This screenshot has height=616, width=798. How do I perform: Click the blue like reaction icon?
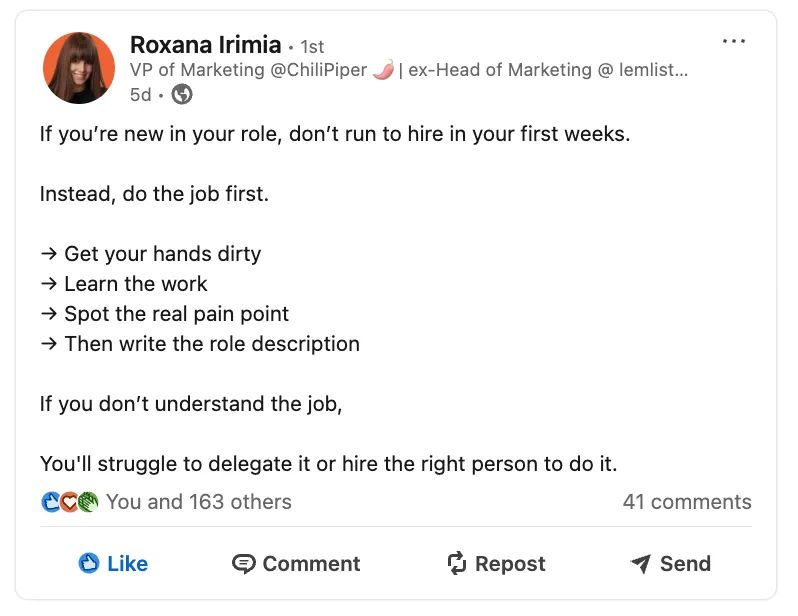[51, 502]
